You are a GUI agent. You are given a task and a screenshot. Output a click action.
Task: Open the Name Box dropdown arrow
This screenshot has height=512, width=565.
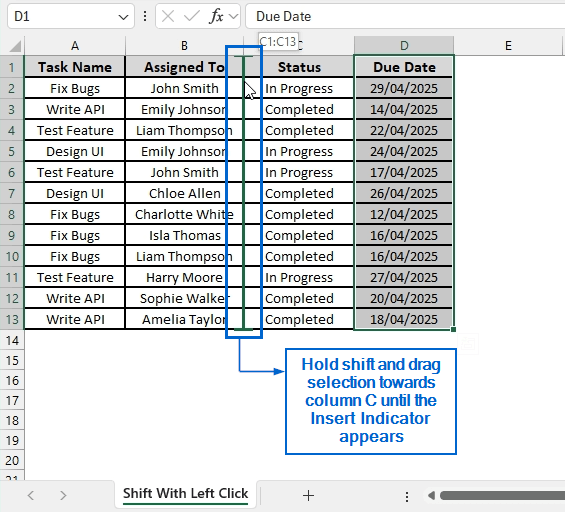click(x=123, y=17)
